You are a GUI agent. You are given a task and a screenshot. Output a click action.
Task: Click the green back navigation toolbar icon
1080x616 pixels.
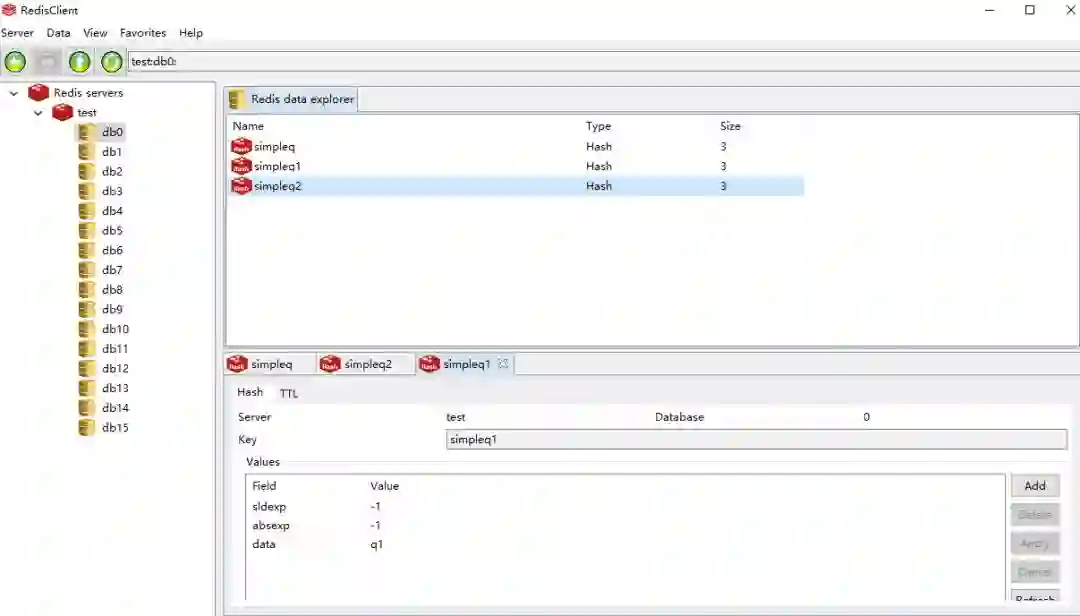(x=15, y=61)
